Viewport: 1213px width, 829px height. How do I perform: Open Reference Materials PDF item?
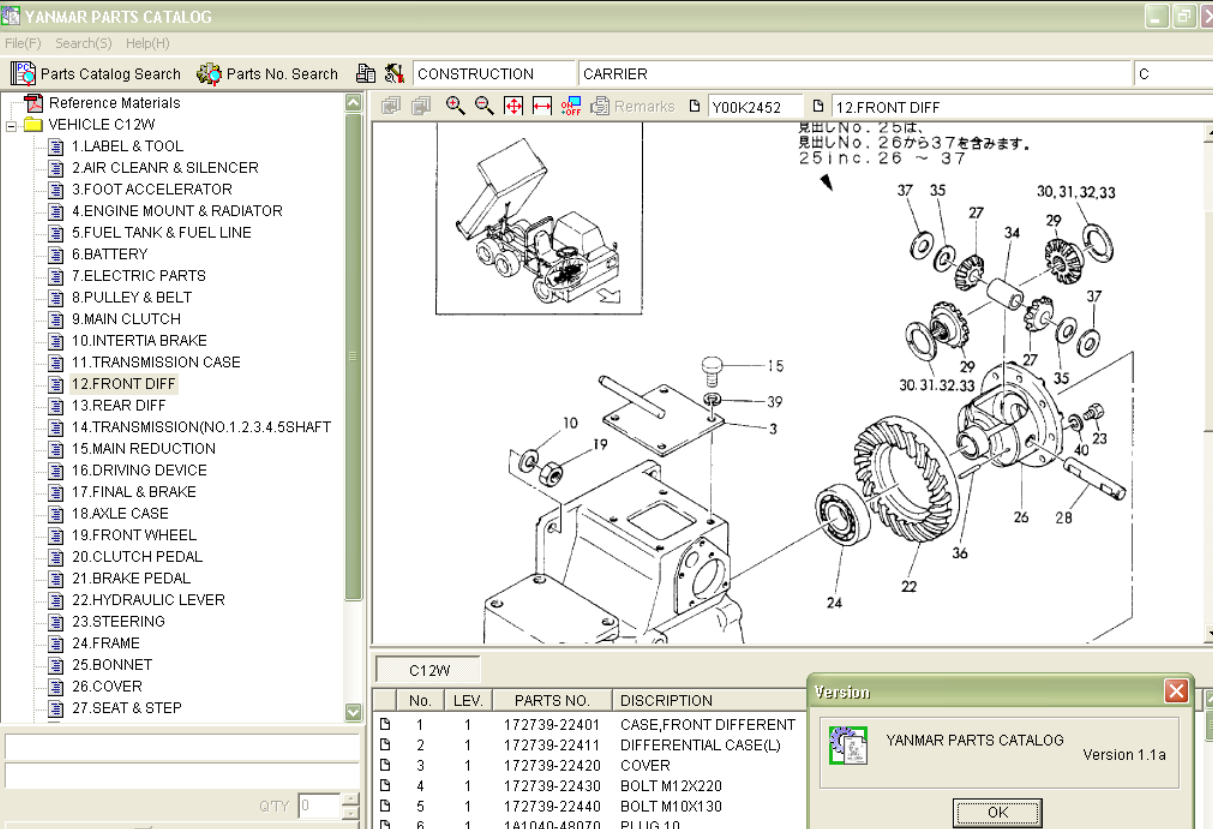[x=103, y=103]
